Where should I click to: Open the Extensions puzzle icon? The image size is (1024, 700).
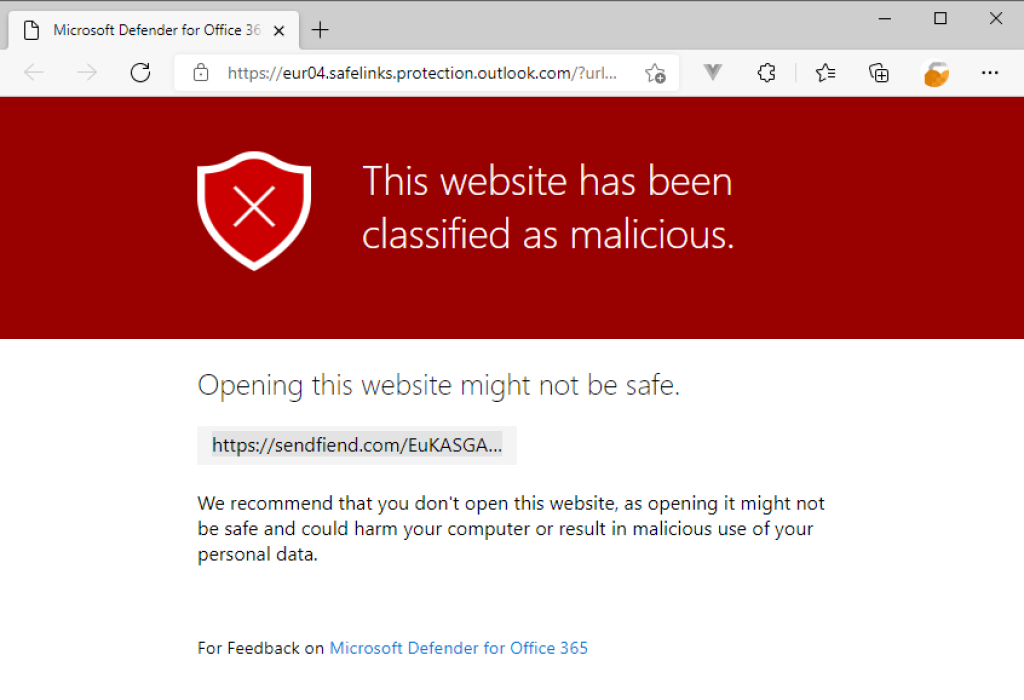[766, 72]
